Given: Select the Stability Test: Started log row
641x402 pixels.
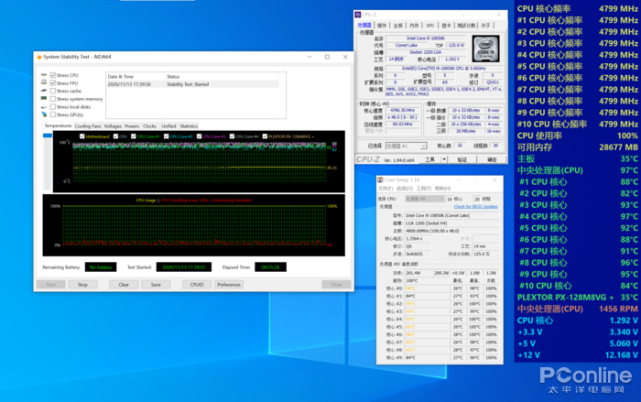Looking at the screenshot, I should [193, 84].
